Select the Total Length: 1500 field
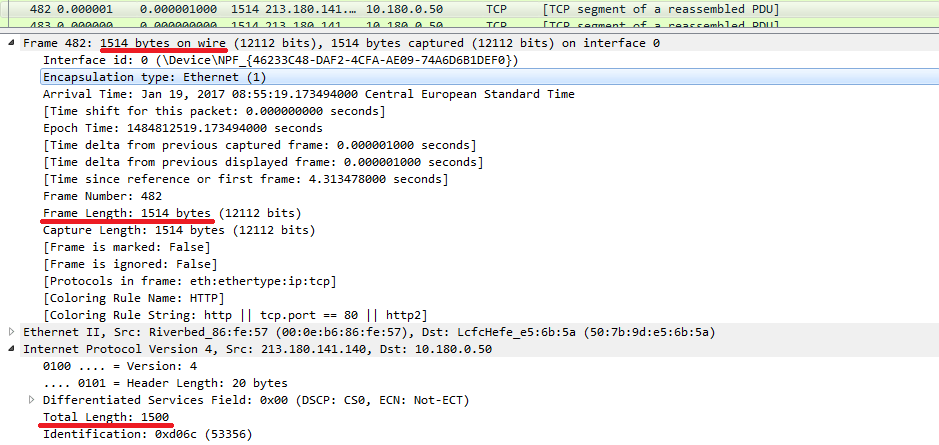This screenshot has width=939, height=445. [106, 416]
